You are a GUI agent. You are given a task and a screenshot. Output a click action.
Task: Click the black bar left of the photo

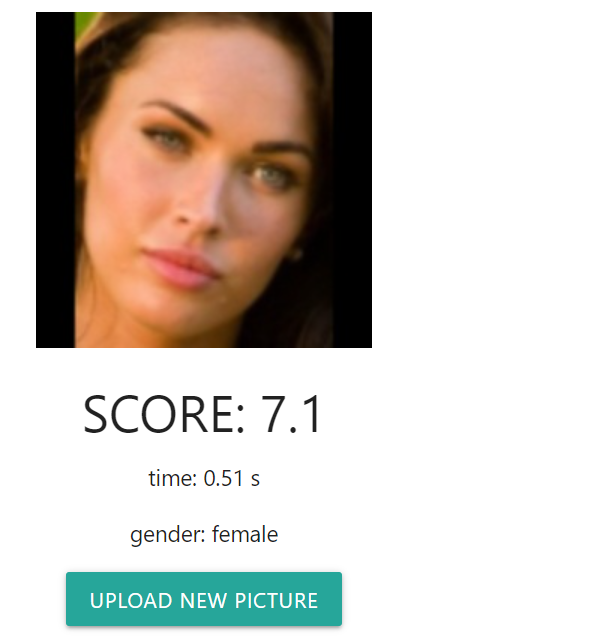(x=55, y=180)
